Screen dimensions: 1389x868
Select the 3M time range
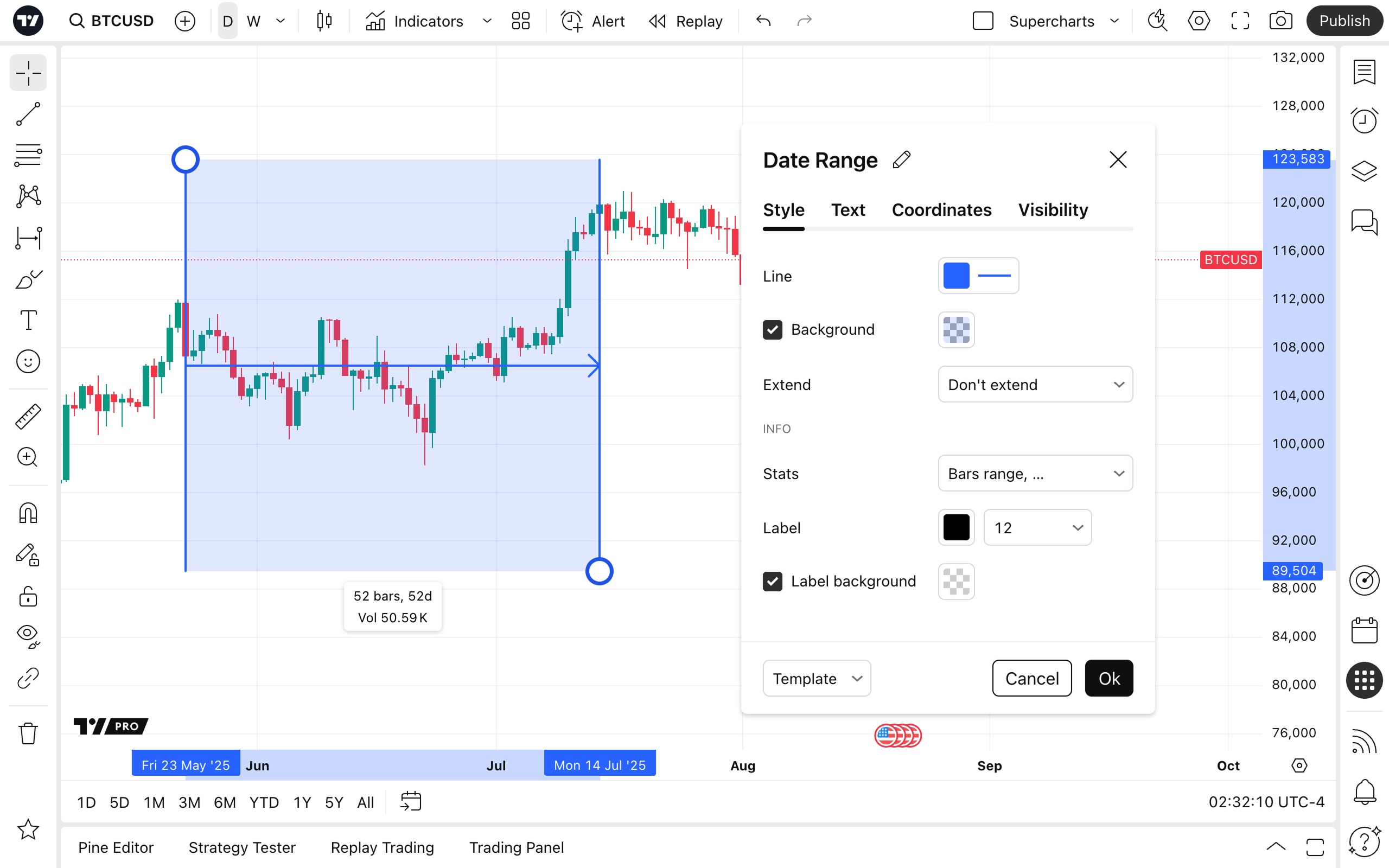(x=189, y=802)
